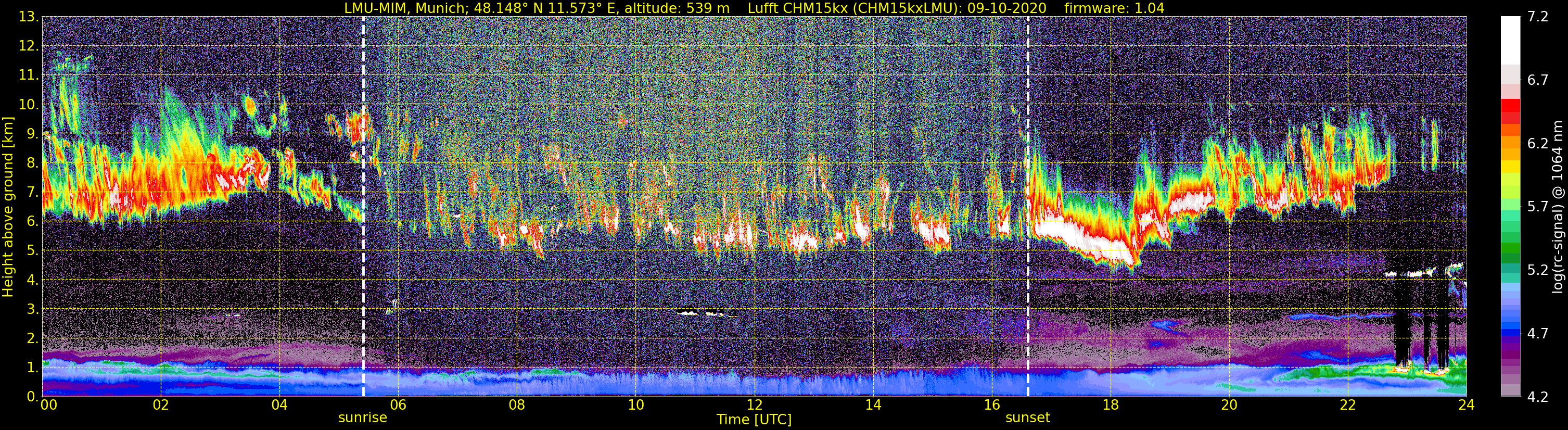Click the '0.' height axis tick label

32,397
